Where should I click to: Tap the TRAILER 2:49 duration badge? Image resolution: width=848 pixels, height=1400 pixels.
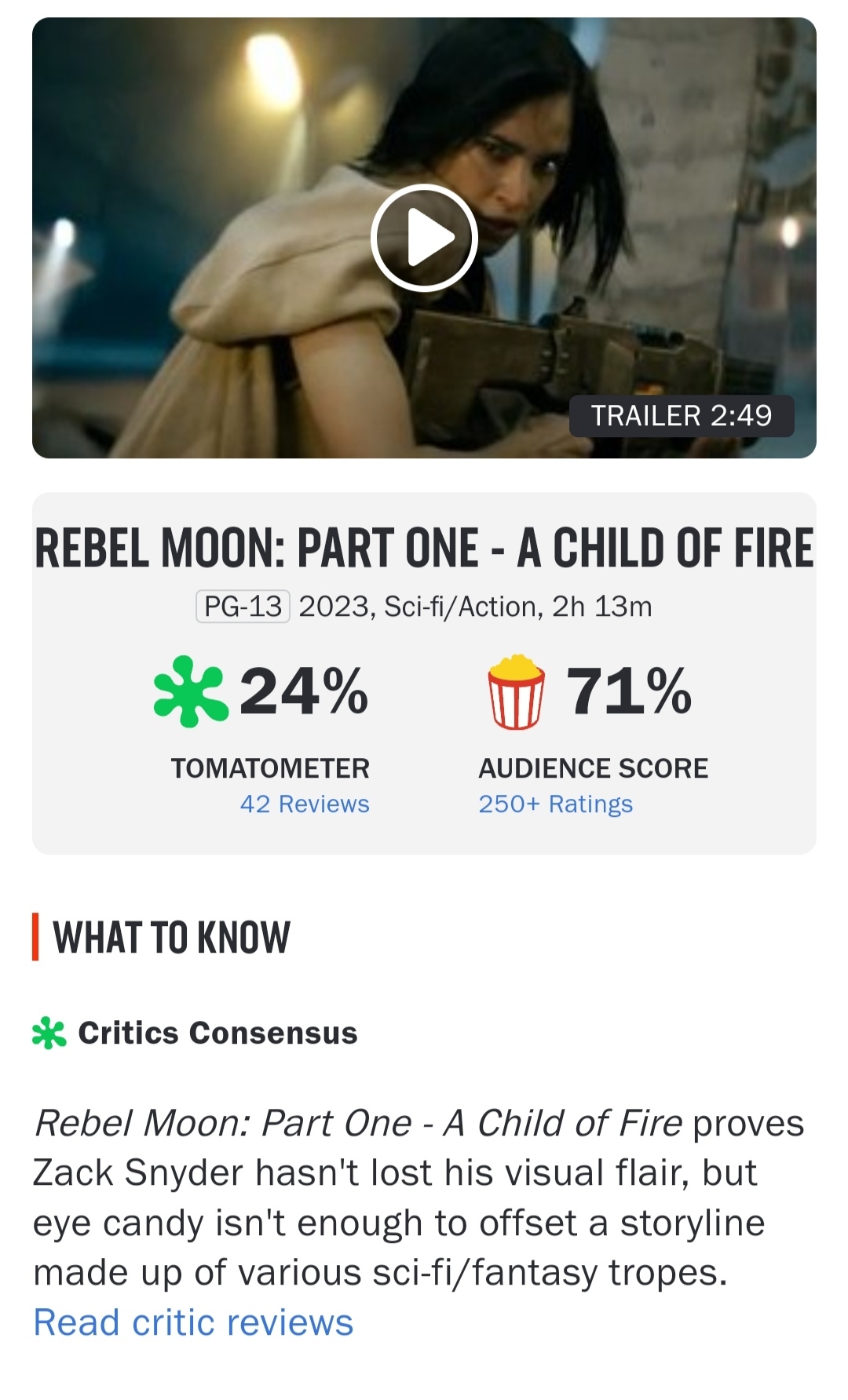coord(681,415)
